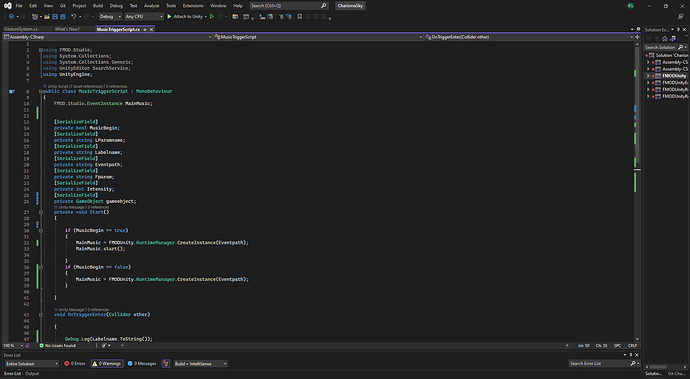Open the Entire Solution scope dropdown
The image size is (690, 379).
(32, 364)
